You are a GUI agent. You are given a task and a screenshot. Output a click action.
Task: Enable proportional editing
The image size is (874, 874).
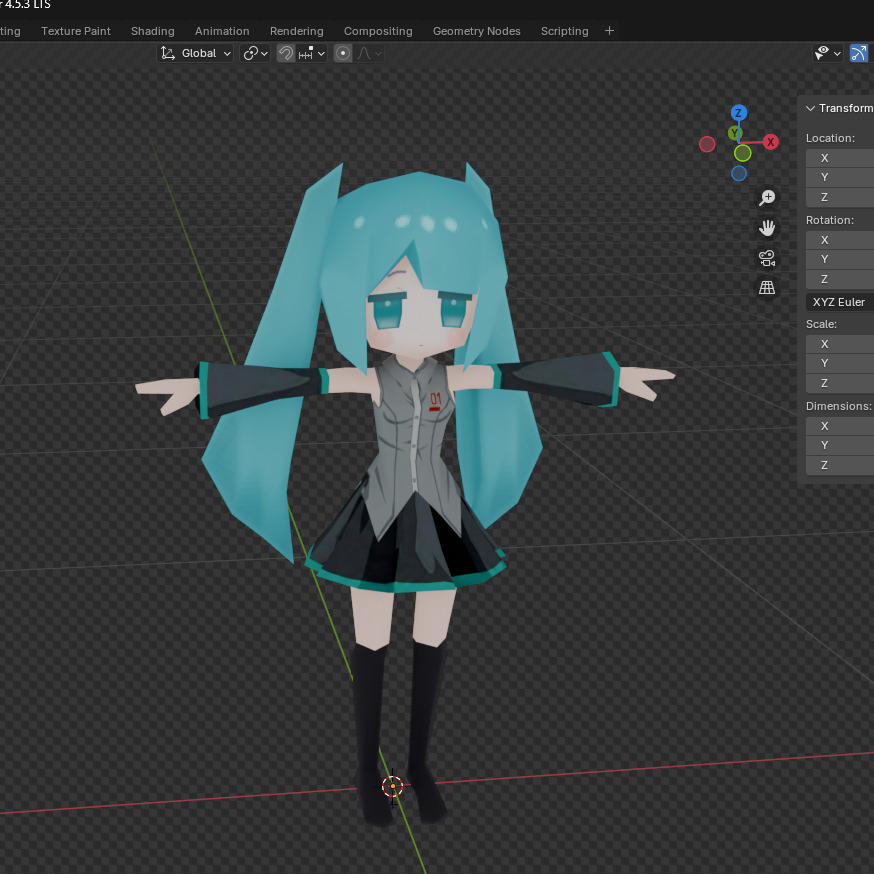pos(343,53)
